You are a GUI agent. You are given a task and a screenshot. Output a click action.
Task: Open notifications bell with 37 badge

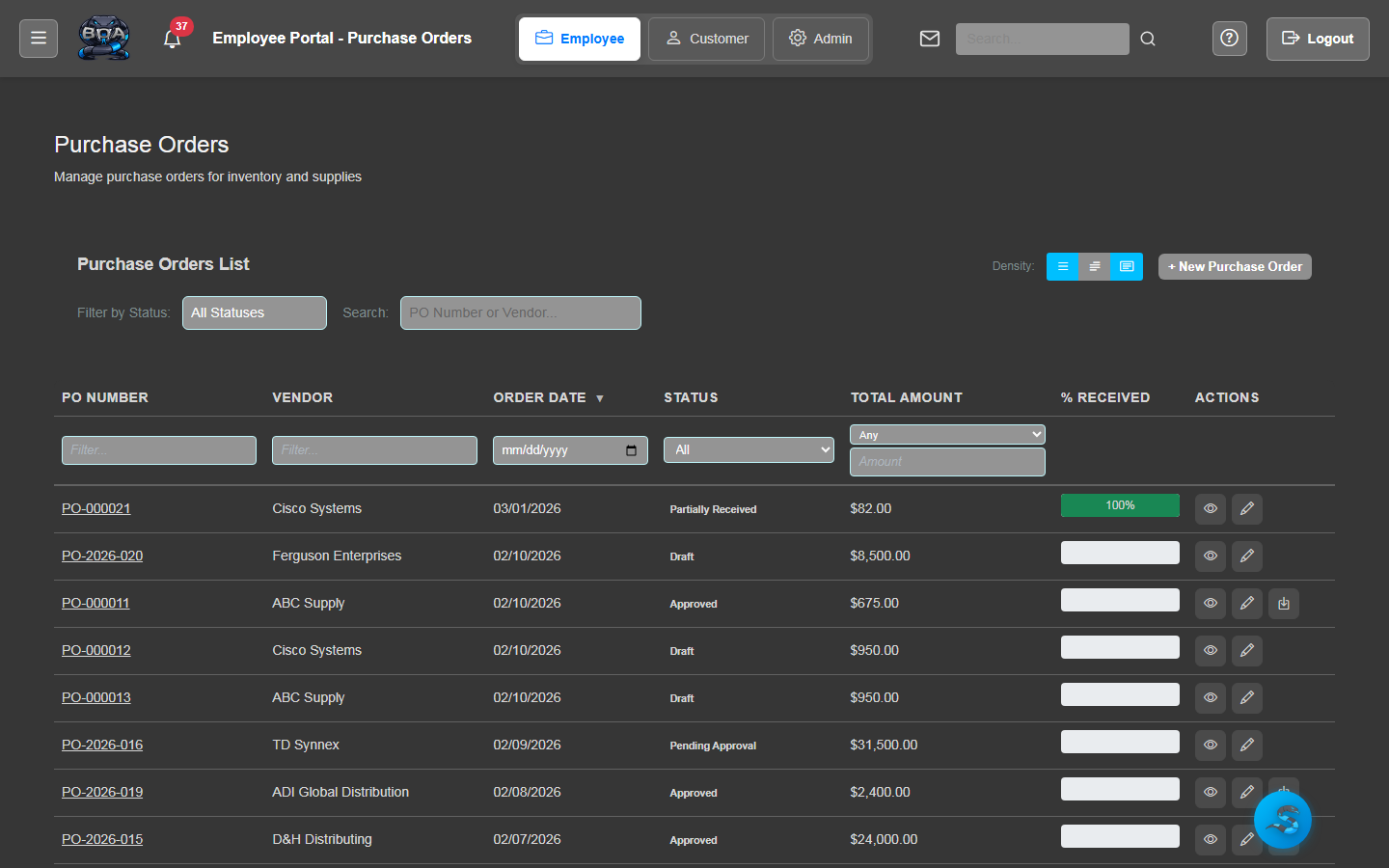pyautogui.click(x=173, y=40)
